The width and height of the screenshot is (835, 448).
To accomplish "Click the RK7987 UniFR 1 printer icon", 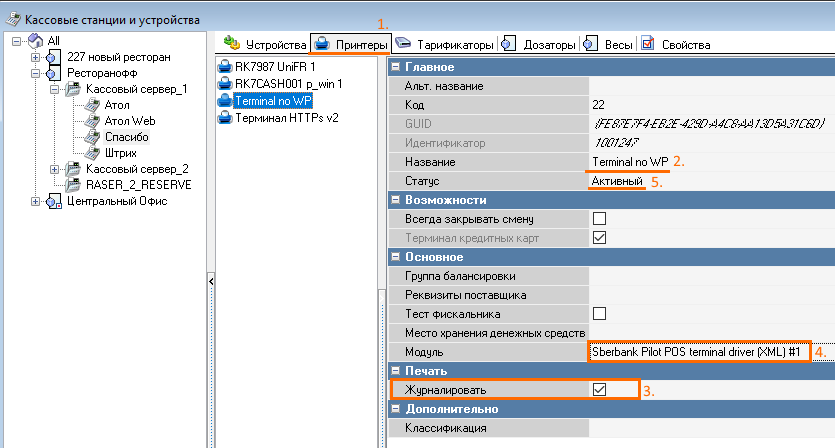I will pyautogui.click(x=225, y=66).
